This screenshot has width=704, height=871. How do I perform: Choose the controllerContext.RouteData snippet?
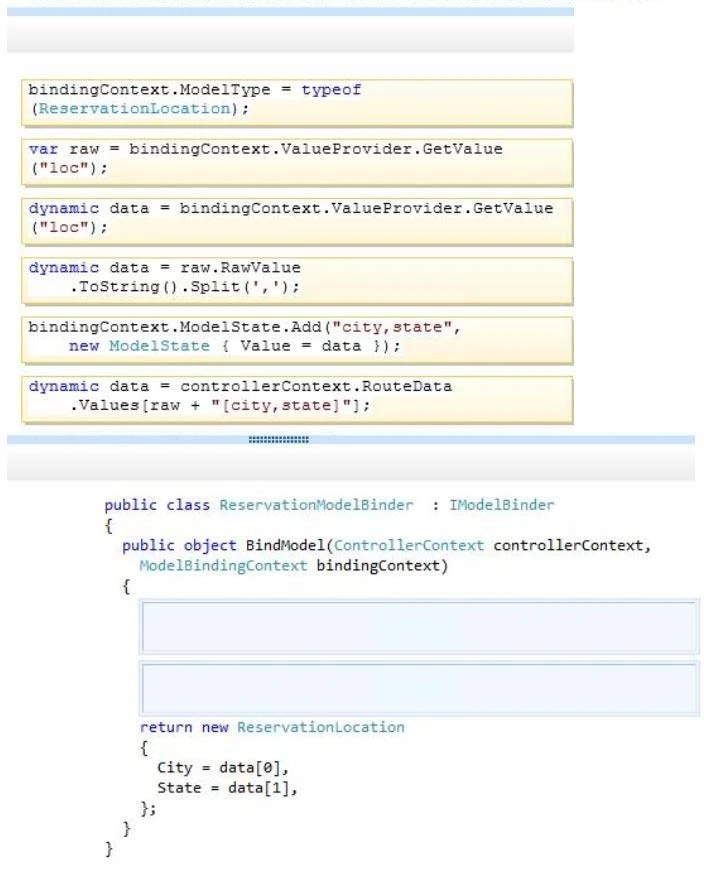[x=297, y=398]
